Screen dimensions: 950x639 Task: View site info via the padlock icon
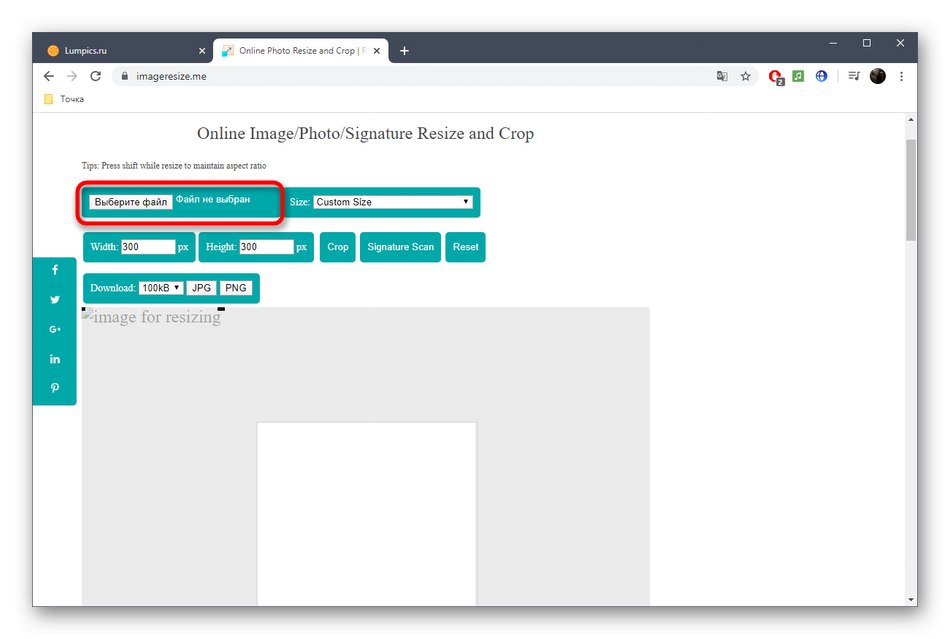click(x=125, y=76)
